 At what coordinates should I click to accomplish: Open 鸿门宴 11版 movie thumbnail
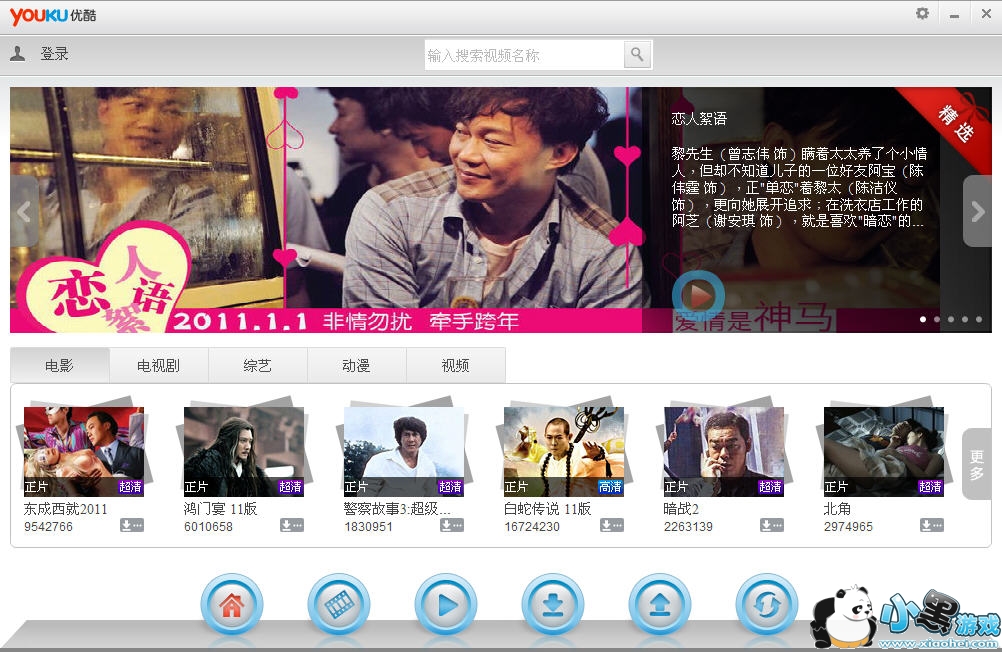[x=243, y=451]
